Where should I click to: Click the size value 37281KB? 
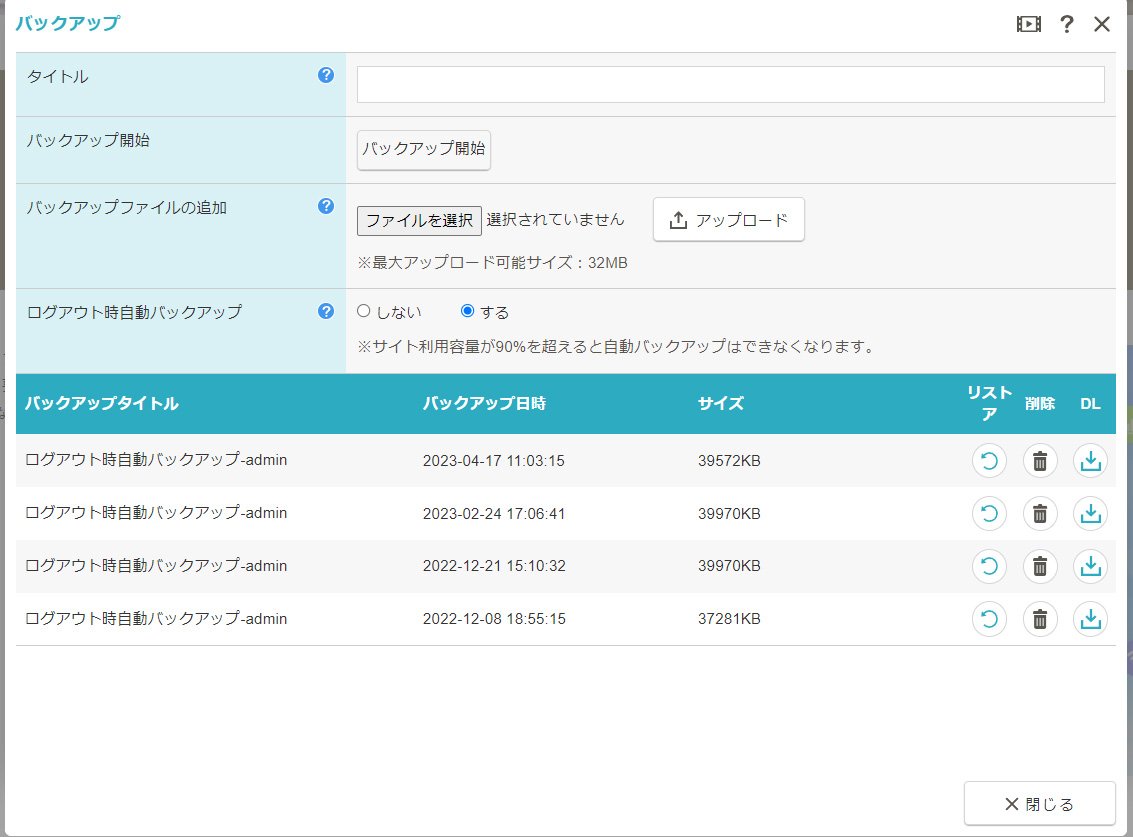coord(729,619)
